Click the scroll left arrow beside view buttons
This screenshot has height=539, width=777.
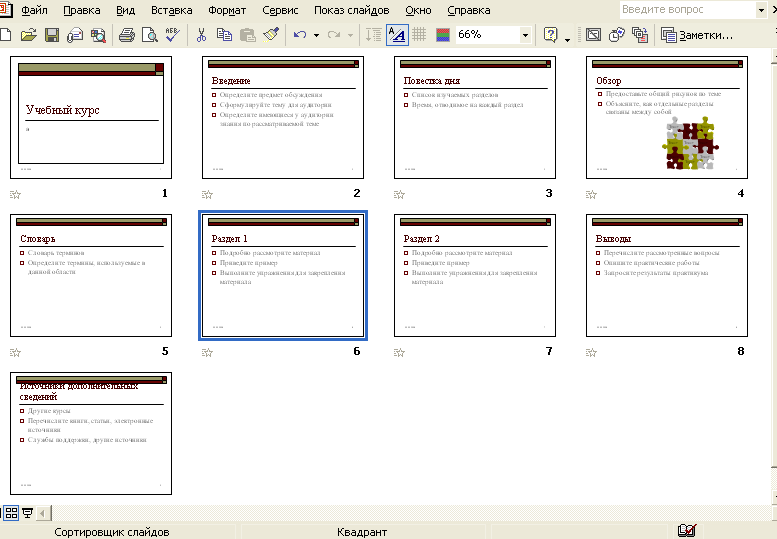42,513
